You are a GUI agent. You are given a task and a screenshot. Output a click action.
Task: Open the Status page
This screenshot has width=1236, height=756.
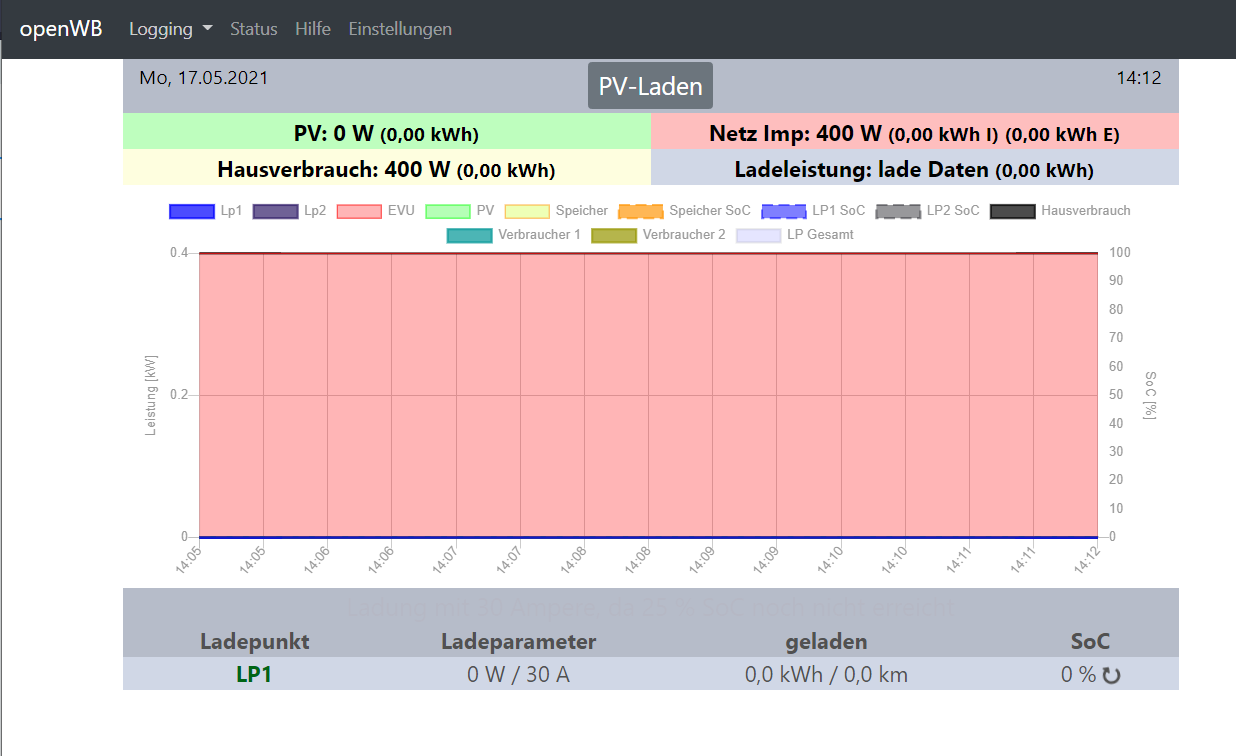253,29
